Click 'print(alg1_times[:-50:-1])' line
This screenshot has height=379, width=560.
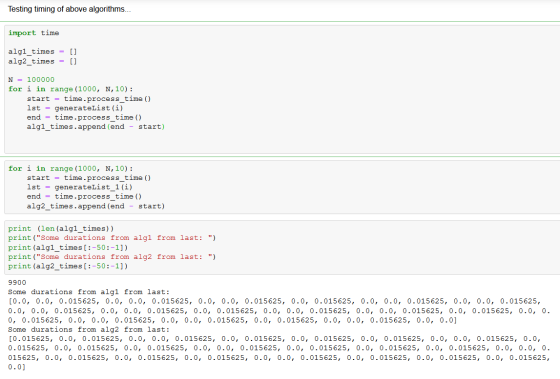(68, 247)
